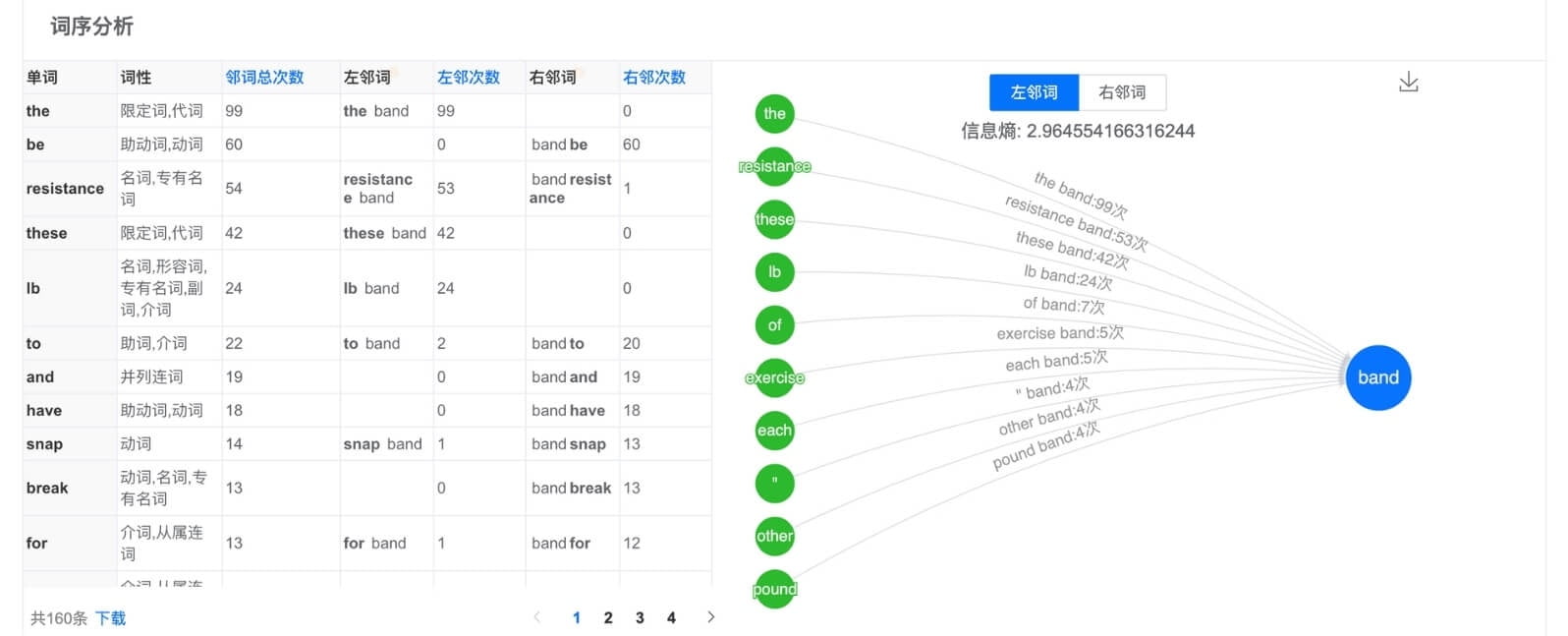Click the word 'be' in 单词 column
Viewport: 1568px width, 636px height.
pyautogui.click(x=35, y=145)
